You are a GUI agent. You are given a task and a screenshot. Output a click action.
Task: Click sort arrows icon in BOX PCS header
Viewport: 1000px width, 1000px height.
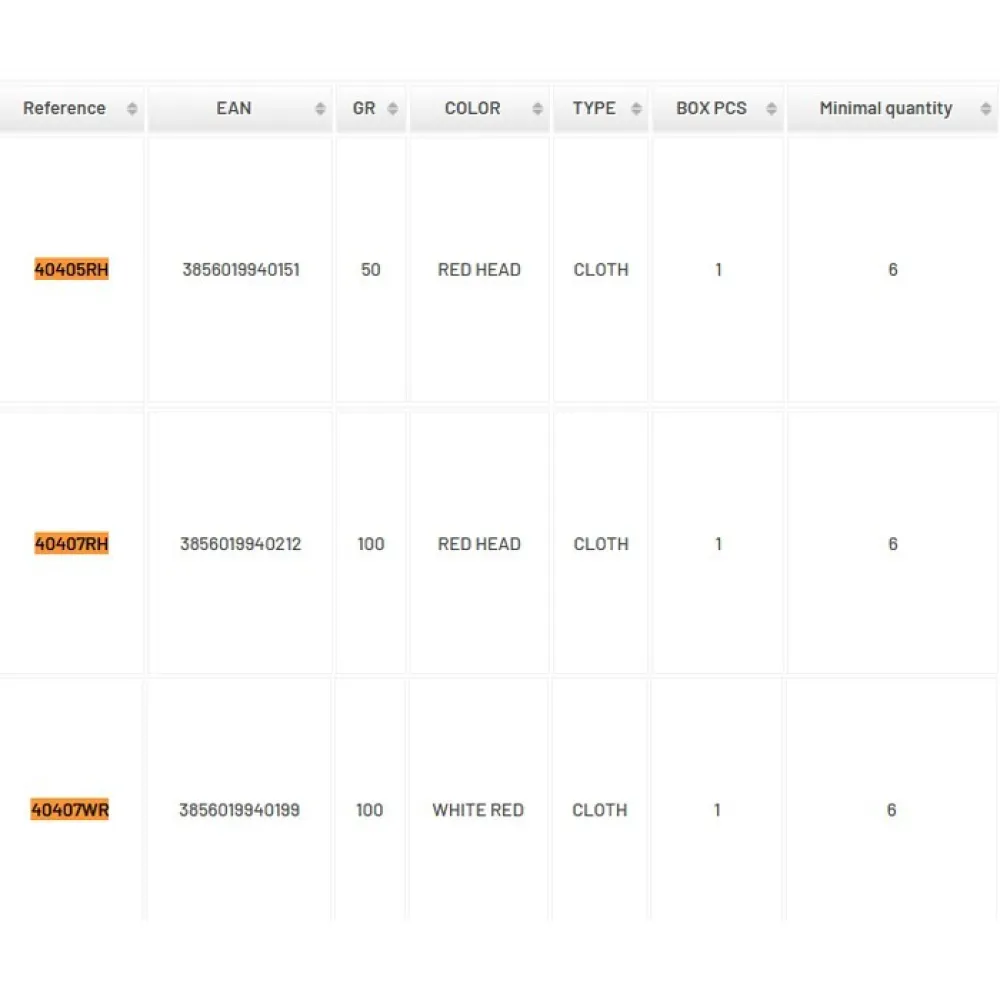pos(771,109)
